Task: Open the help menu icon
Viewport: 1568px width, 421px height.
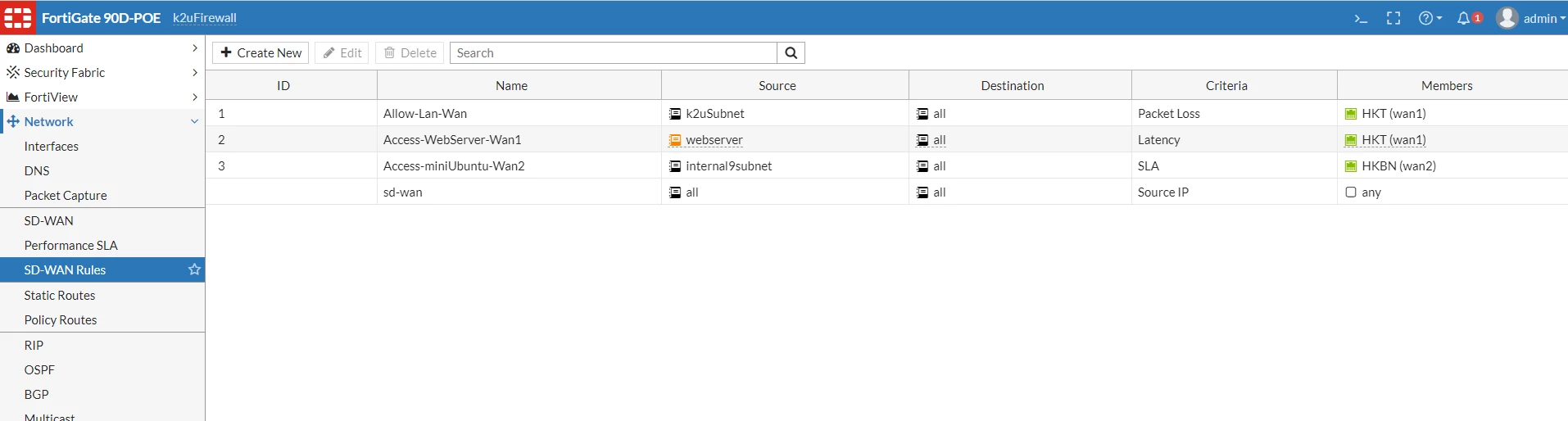Action: click(1430, 18)
